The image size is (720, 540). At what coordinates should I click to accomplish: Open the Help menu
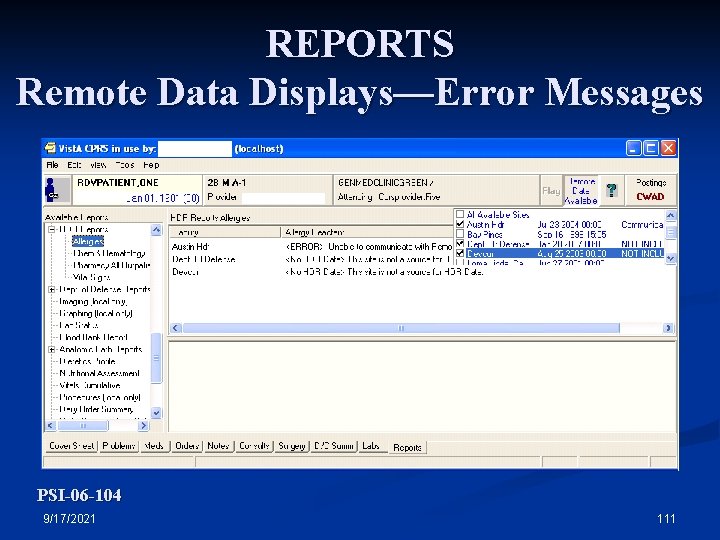pyautogui.click(x=151, y=165)
